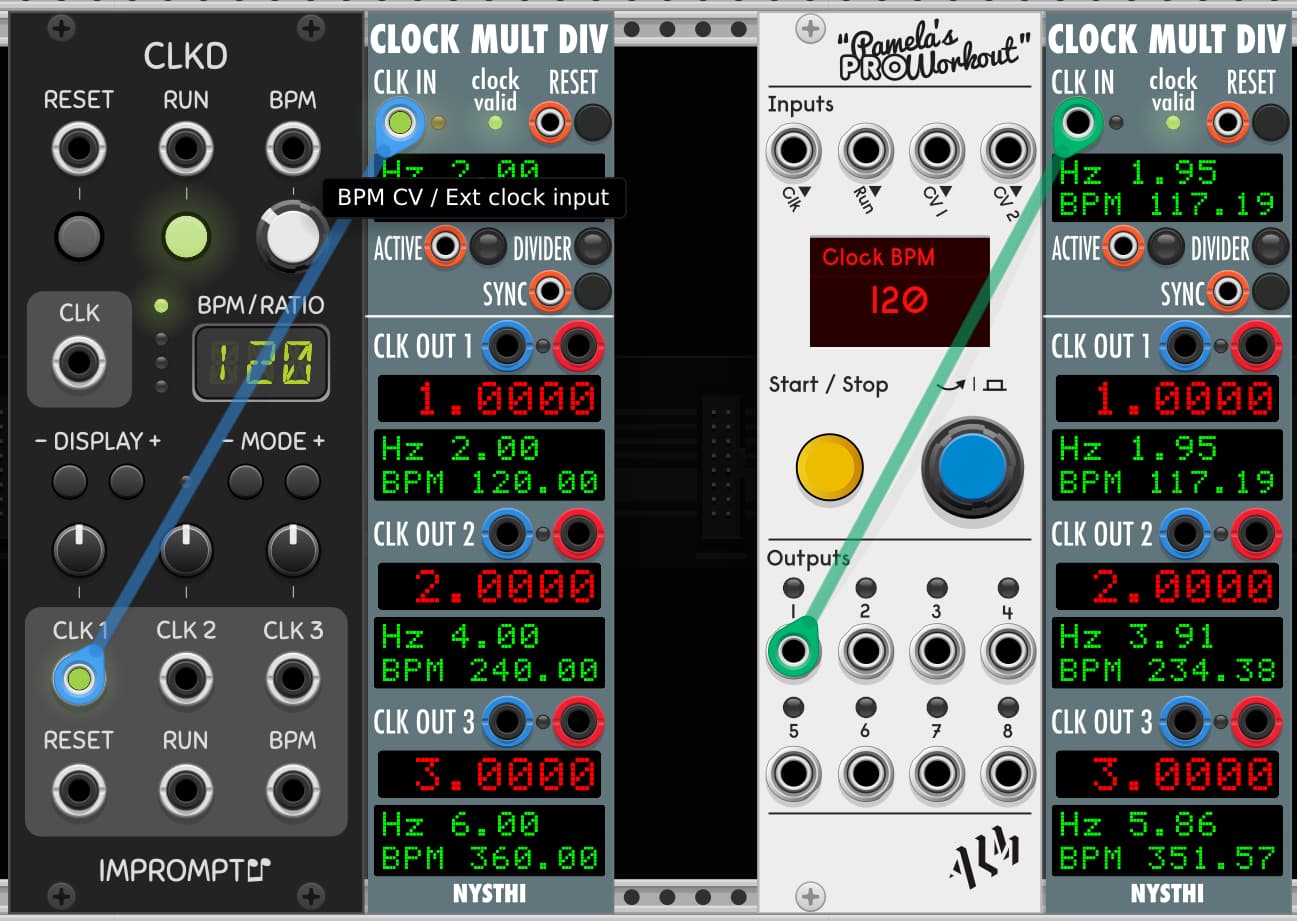Click the white BPM knob on CLKD
Screen dimensions: 1297x921
click(x=292, y=237)
